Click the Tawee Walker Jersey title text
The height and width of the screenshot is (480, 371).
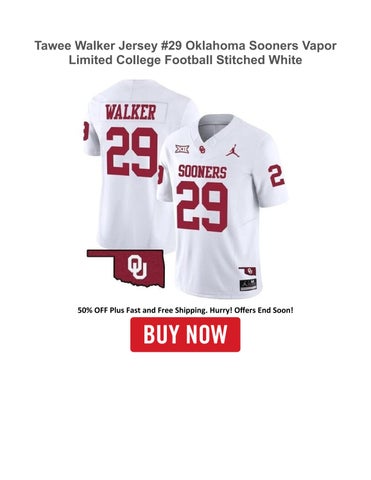[x=185, y=53]
